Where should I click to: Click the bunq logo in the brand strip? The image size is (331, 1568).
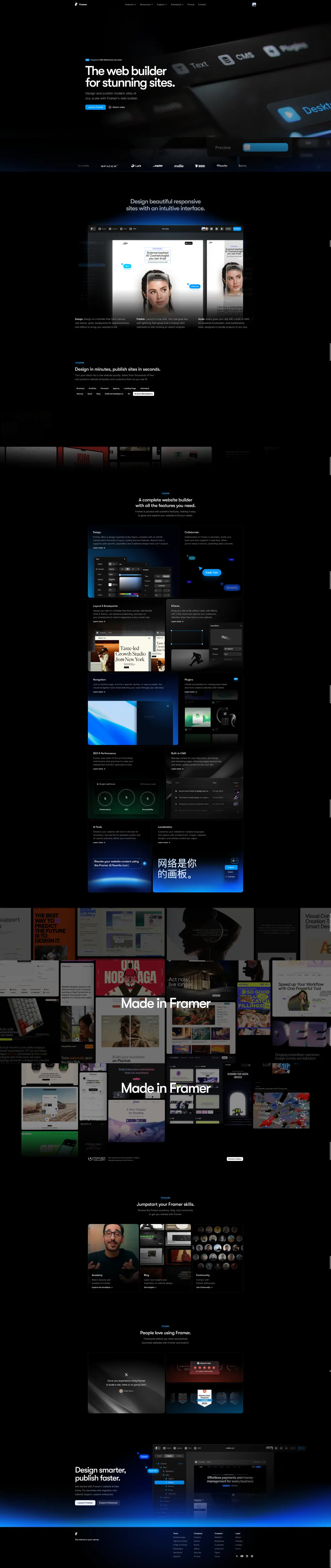click(x=243, y=165)
